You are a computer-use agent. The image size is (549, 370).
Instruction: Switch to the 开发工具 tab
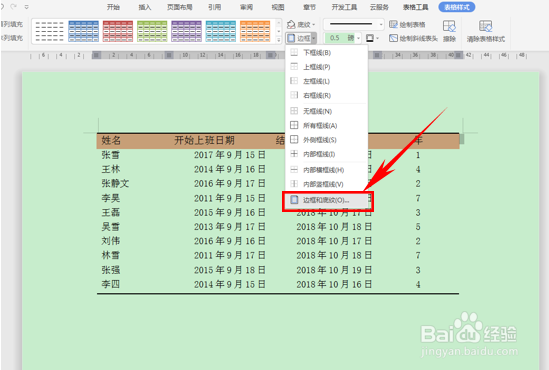345,7
